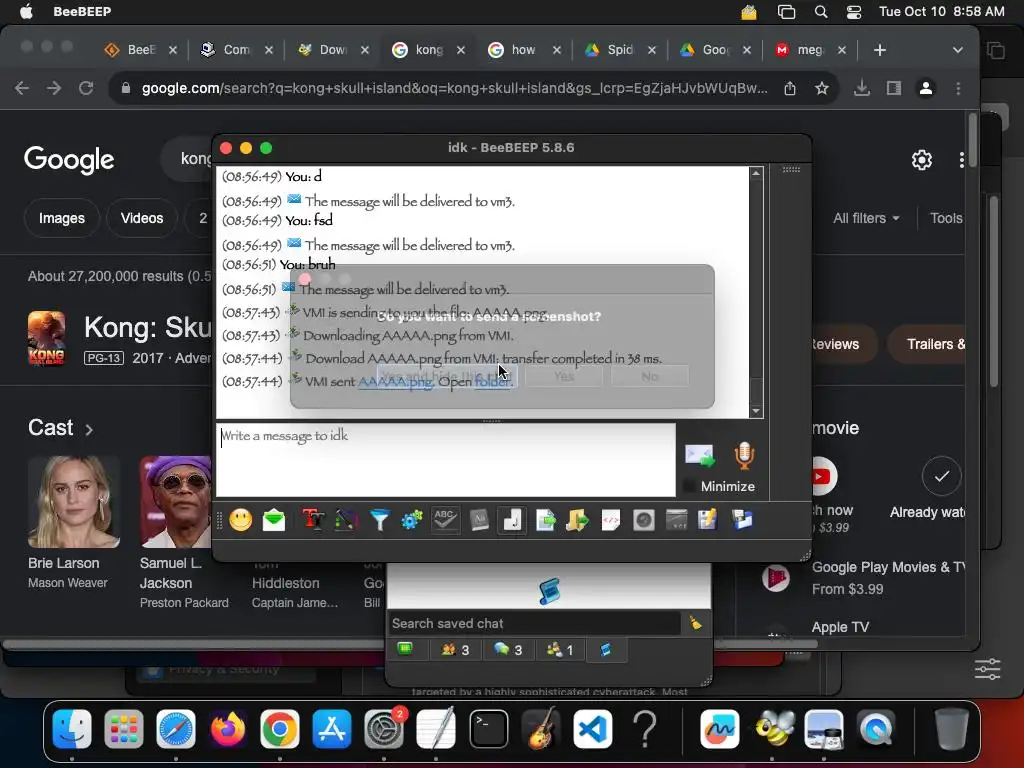Check the Minimize checkbox in BeeBEEP chat

pyautogui.click(x=688, y=486)
